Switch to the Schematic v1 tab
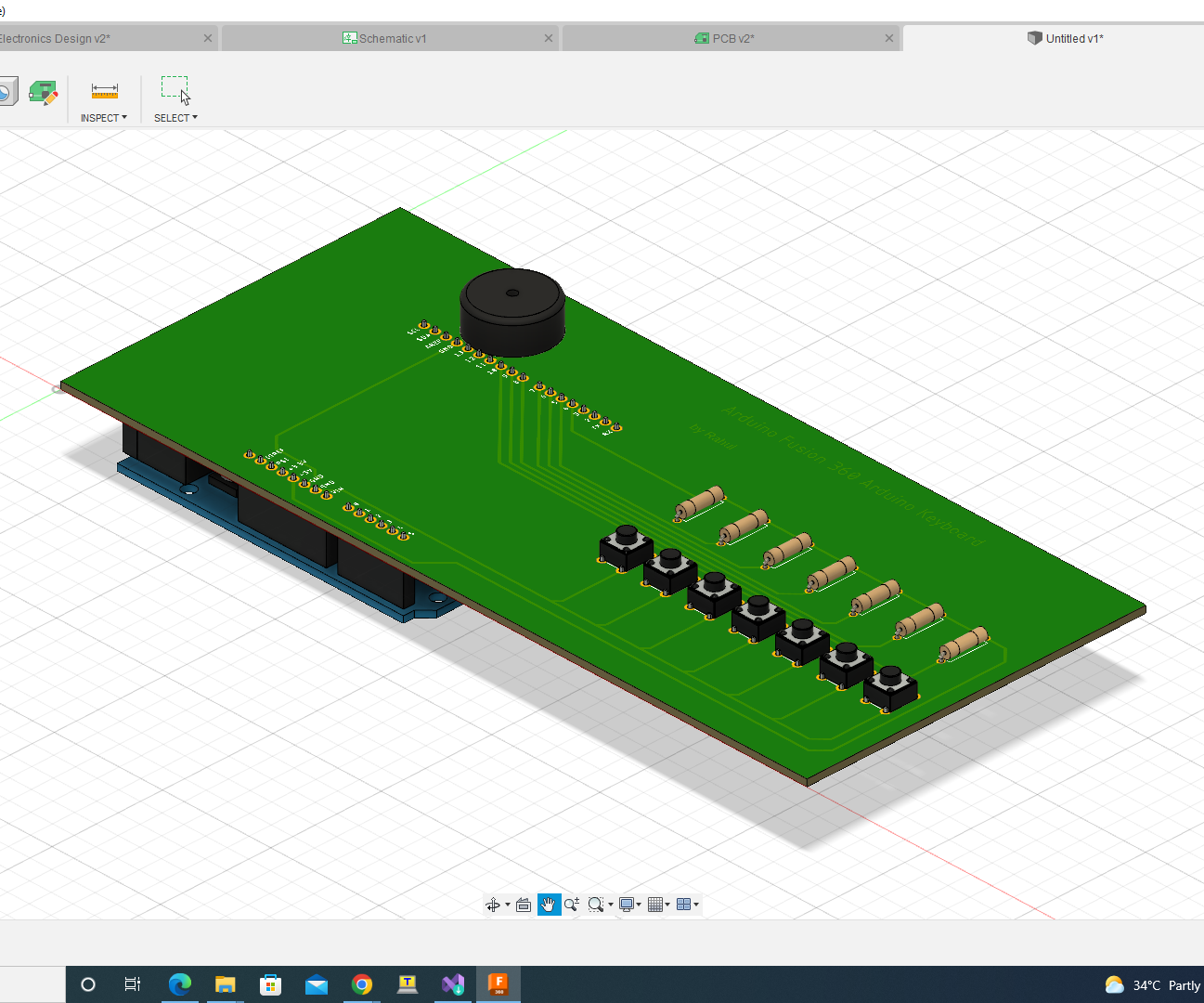 pyautogui.click(x=390, y=38)
